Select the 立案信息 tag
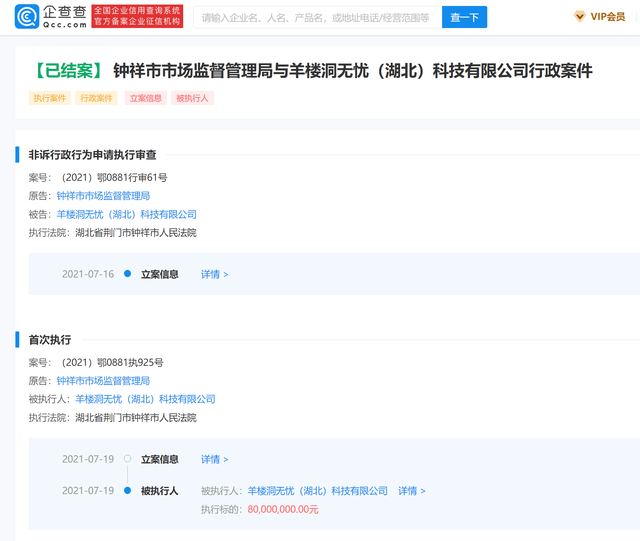640x541 pixels. pyautogui.click(x=145, y=98)
